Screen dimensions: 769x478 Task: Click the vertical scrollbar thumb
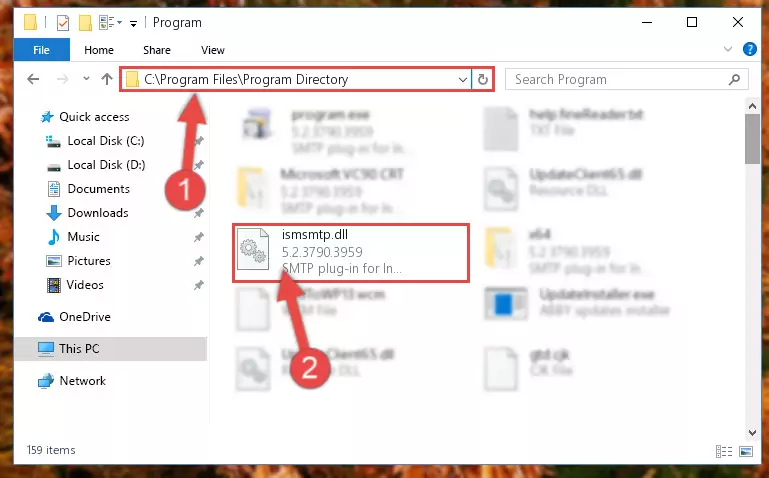coord(752,139)
